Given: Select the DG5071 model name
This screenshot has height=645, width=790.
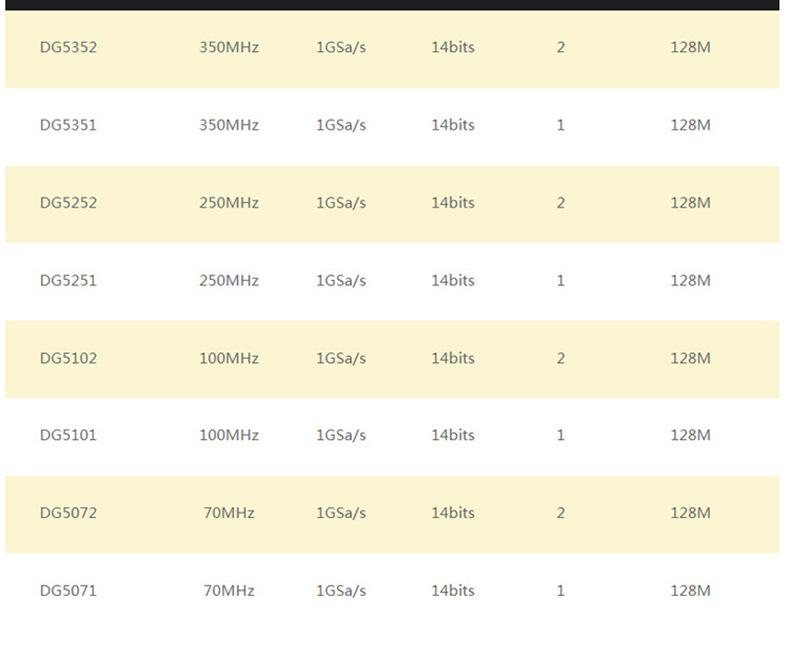Looking at the screenshot, I should [x=68, y=590].
